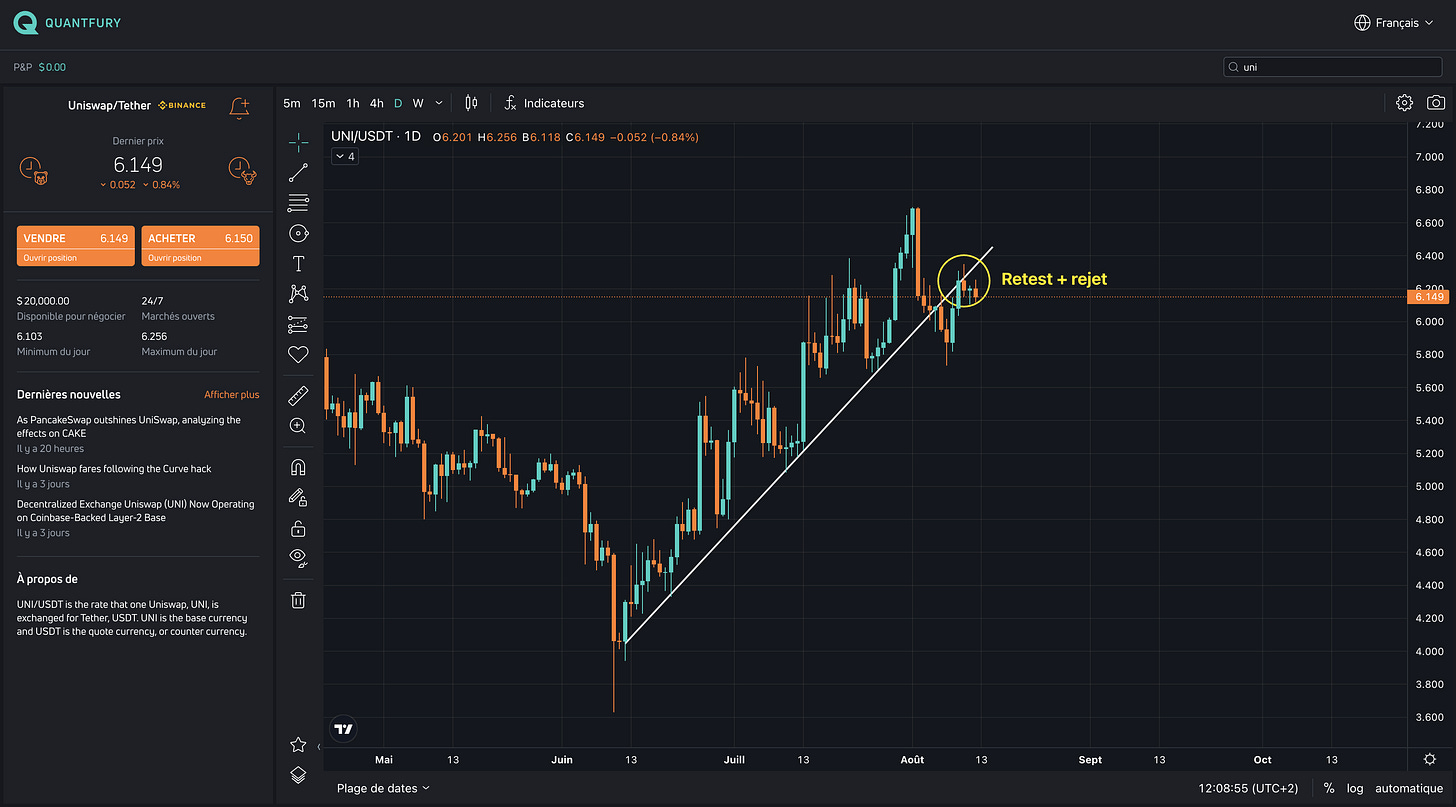
Task: Click the Quantfury logo
Action: 67,22
